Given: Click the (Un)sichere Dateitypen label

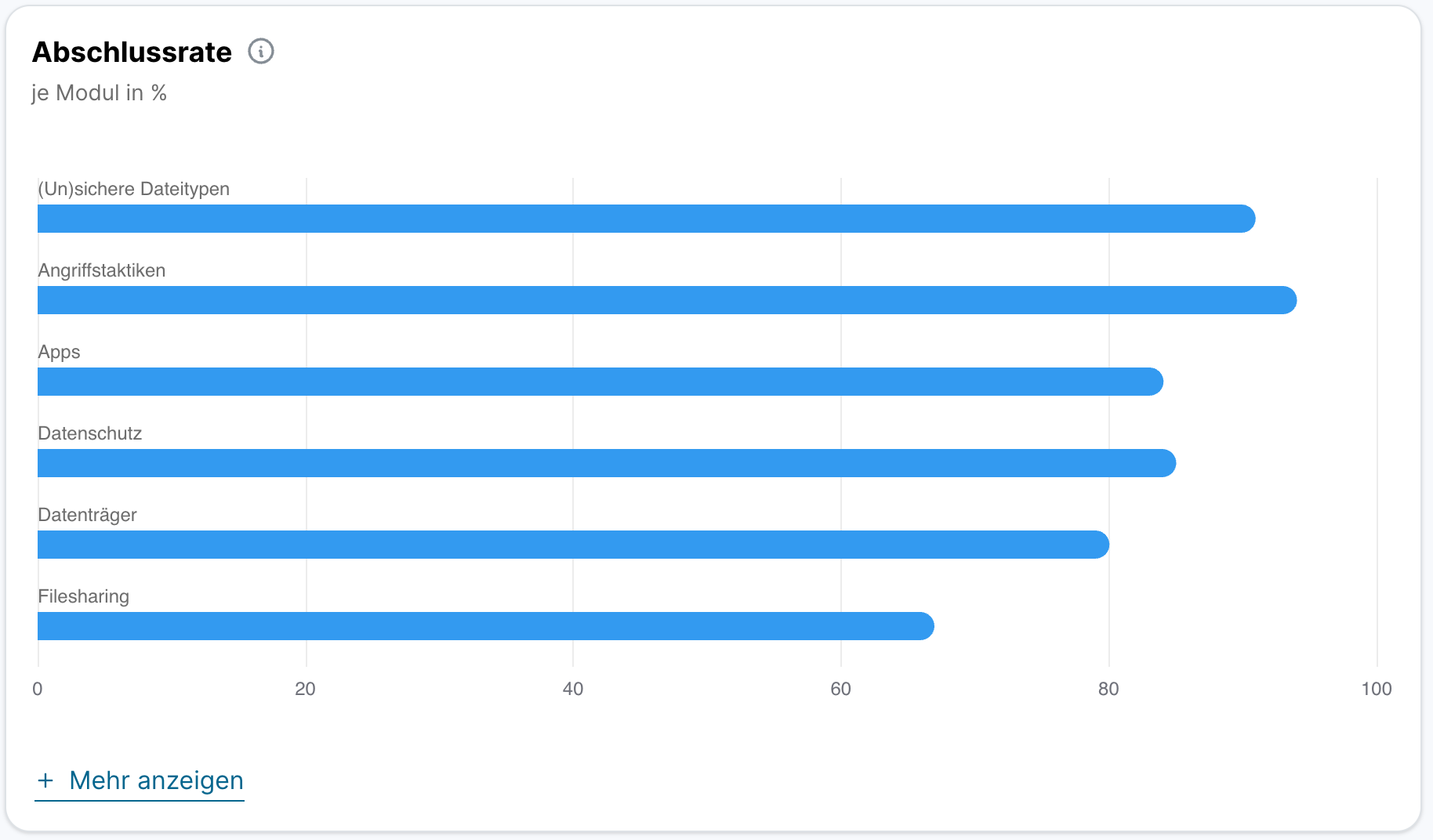Looking at the screenshot, I should (x=133, y=189).
